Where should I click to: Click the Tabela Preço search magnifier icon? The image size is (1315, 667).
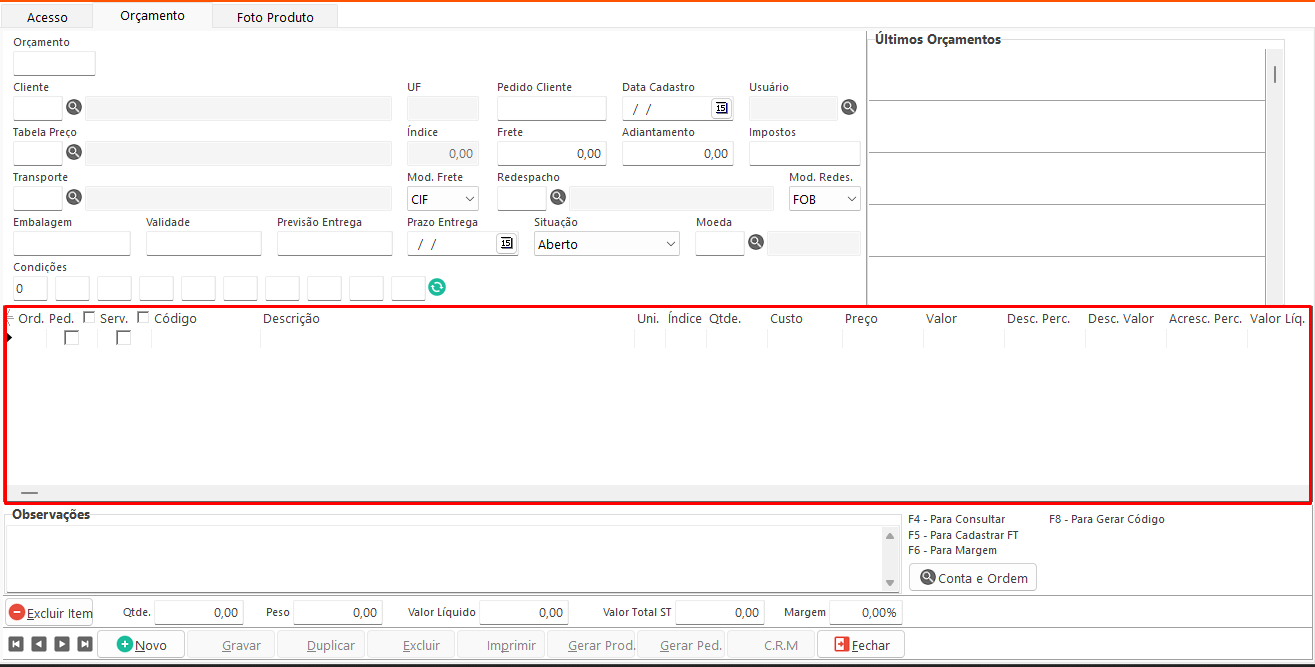click(74, 152)
